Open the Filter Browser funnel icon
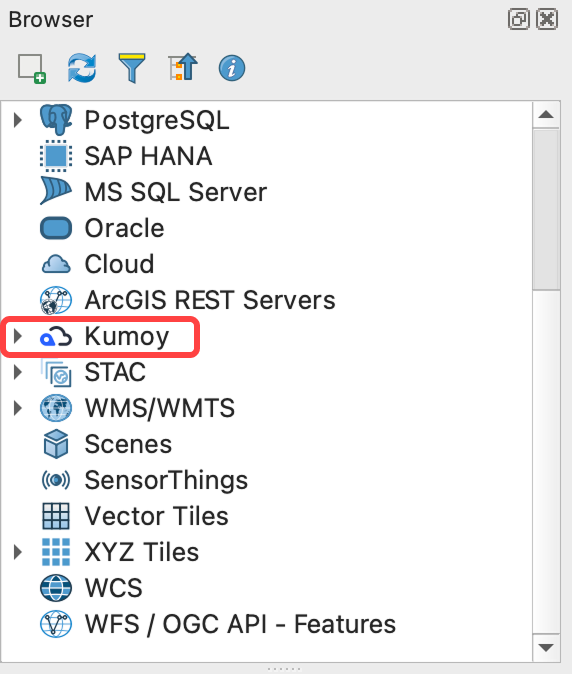 click(x=132, y=68)
